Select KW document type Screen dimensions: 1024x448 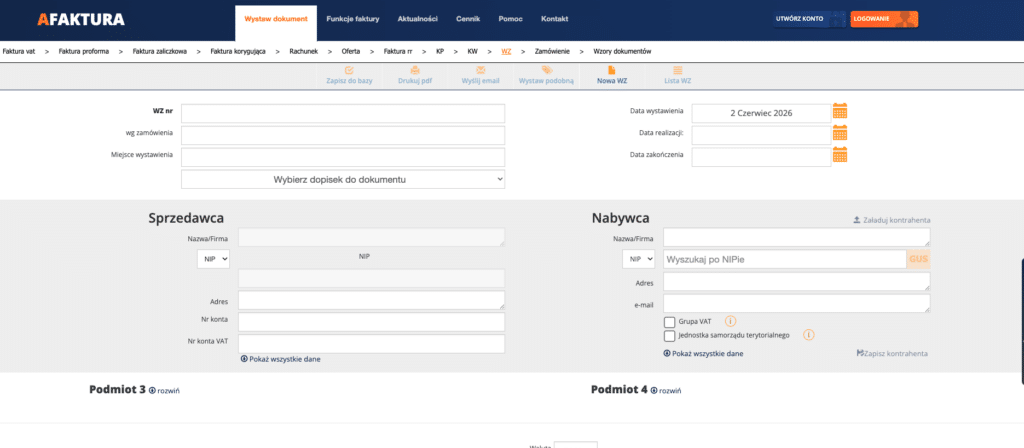click(x=472, y=51)
